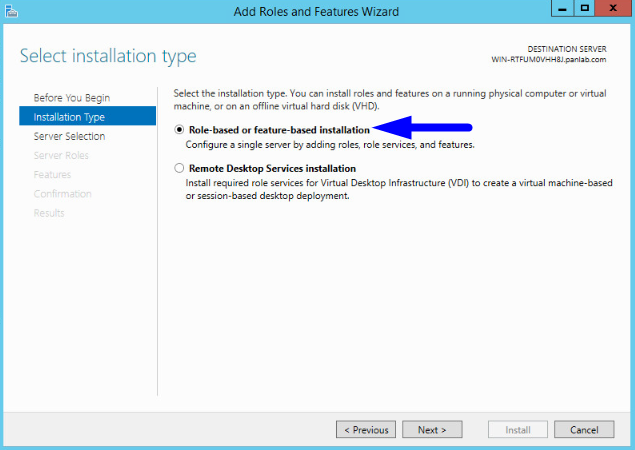Image resolution: width=635 pixels, height=450 pixels.
Task: Close the Add Roles and Features Wizard
Action: [x=612, y=10]
